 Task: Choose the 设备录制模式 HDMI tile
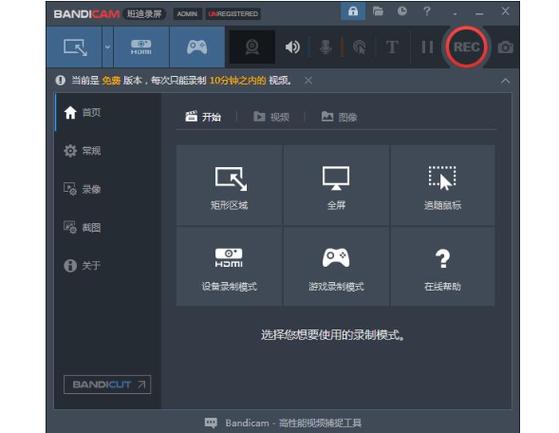(229, 266)
